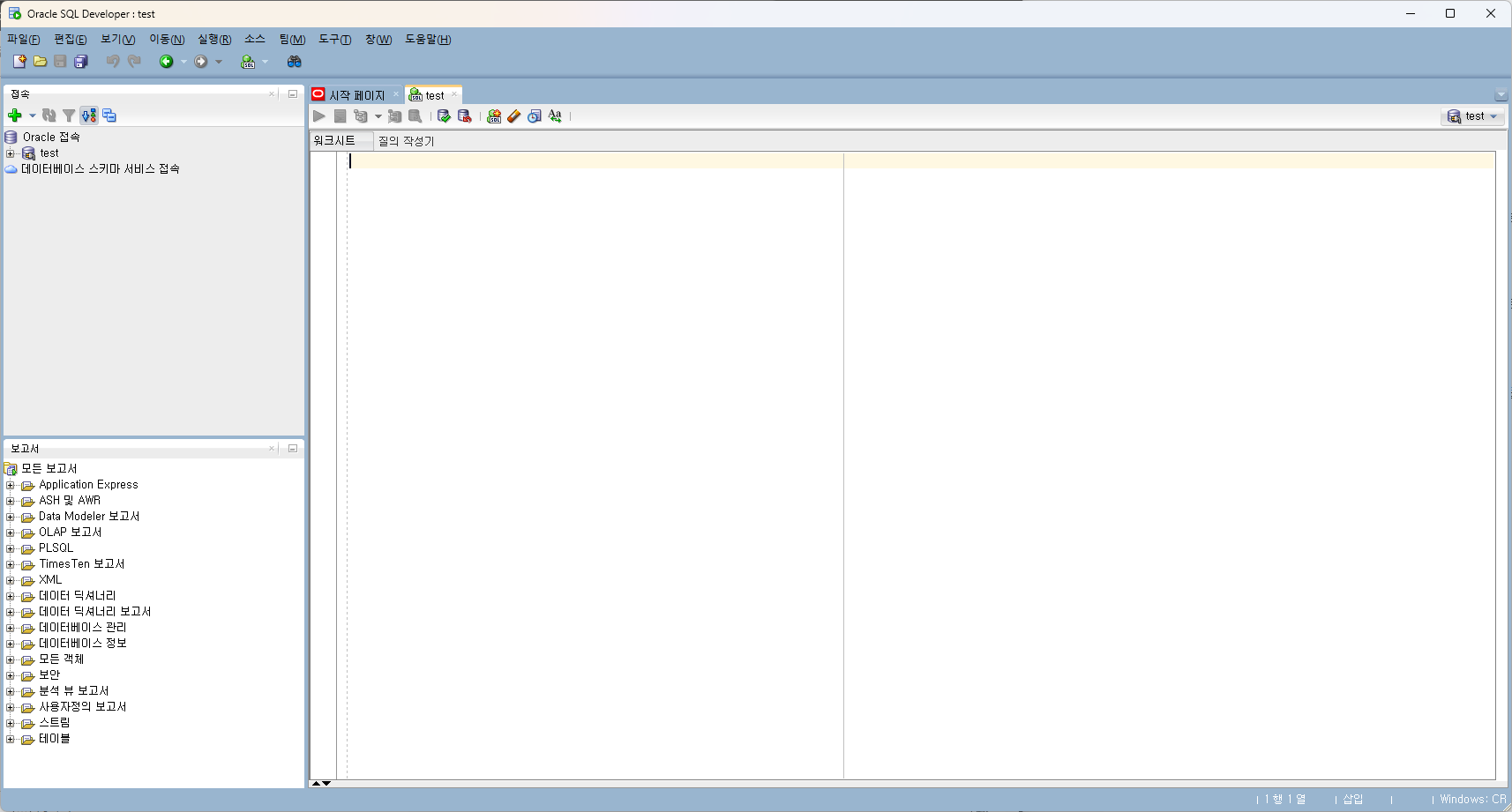
Task: Close the test worksheet tab
Action: click(454, 94)
